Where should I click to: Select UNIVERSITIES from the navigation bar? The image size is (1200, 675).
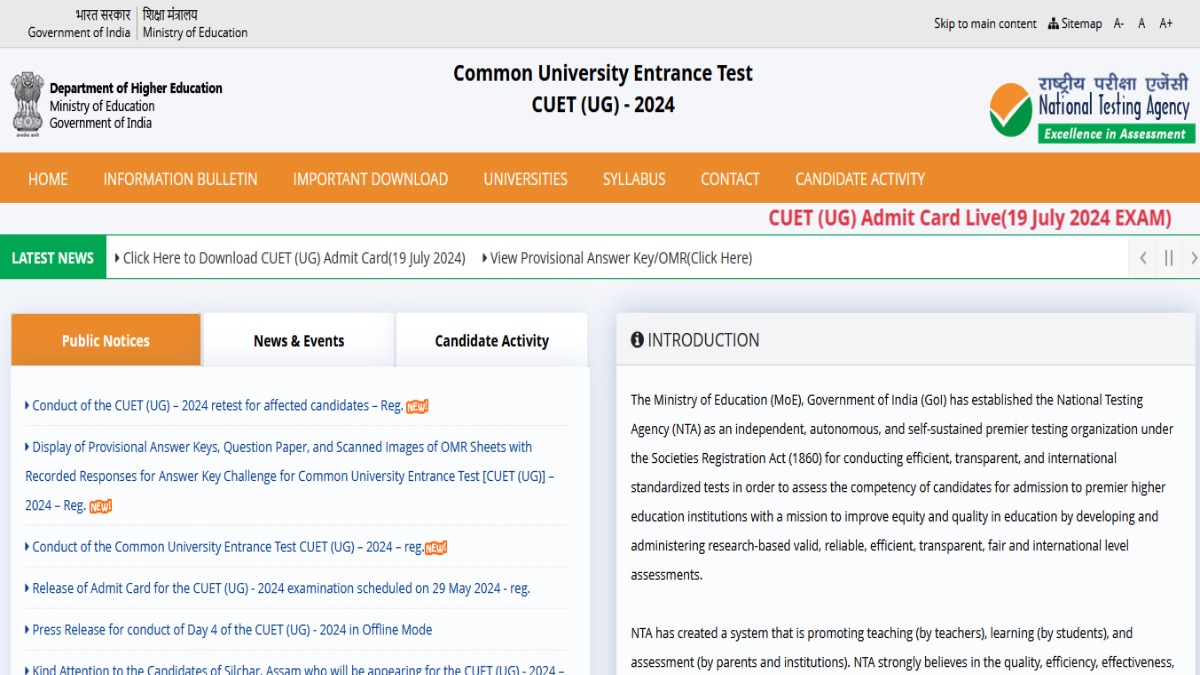tap(525, 179)
